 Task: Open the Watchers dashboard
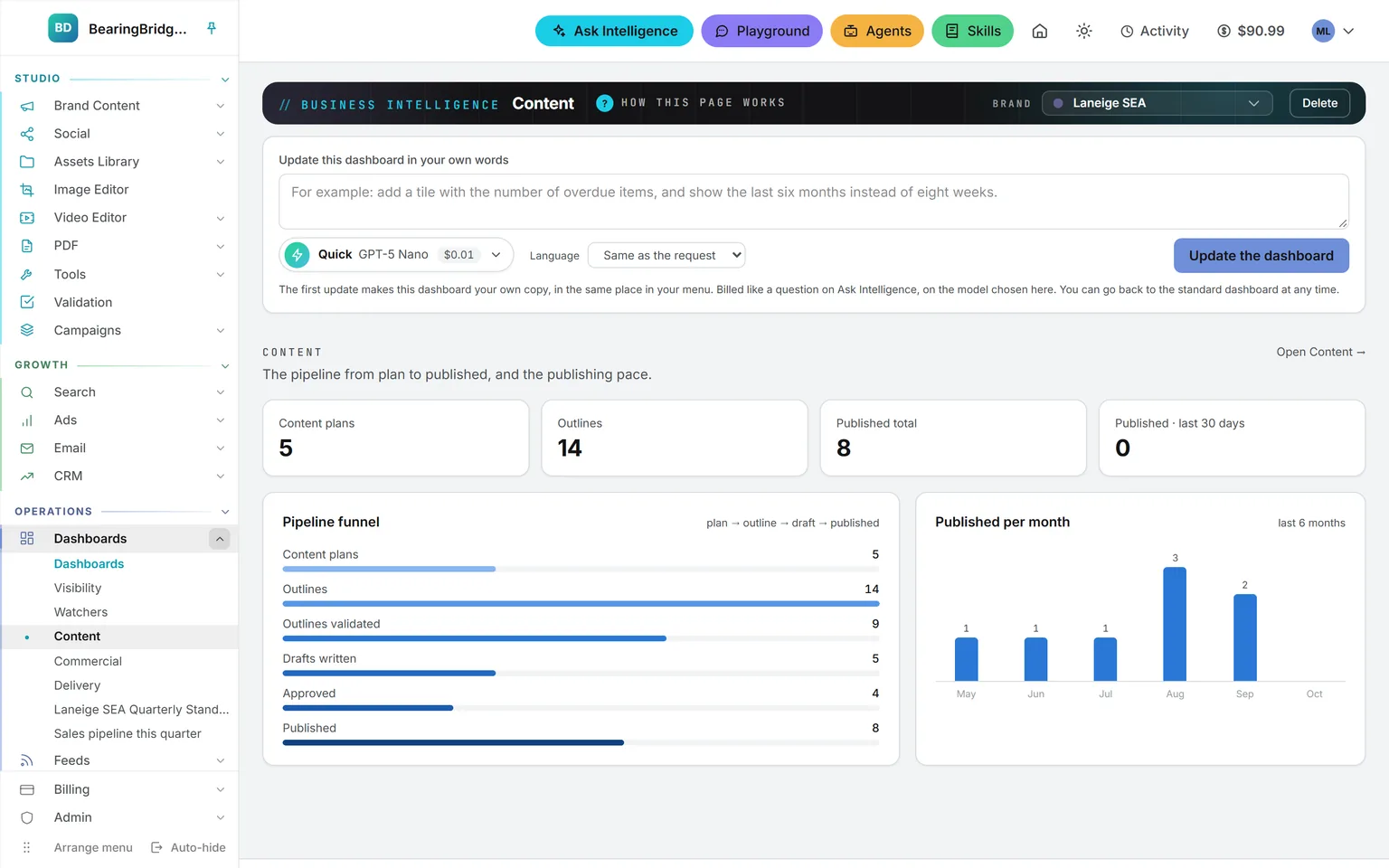(x=80, y=612)
